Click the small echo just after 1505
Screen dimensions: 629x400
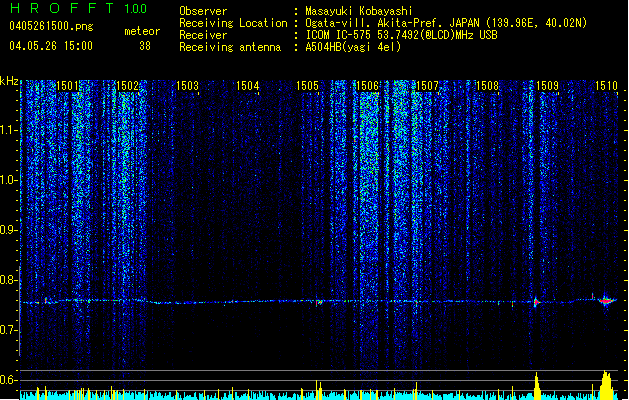click(319, 302)
